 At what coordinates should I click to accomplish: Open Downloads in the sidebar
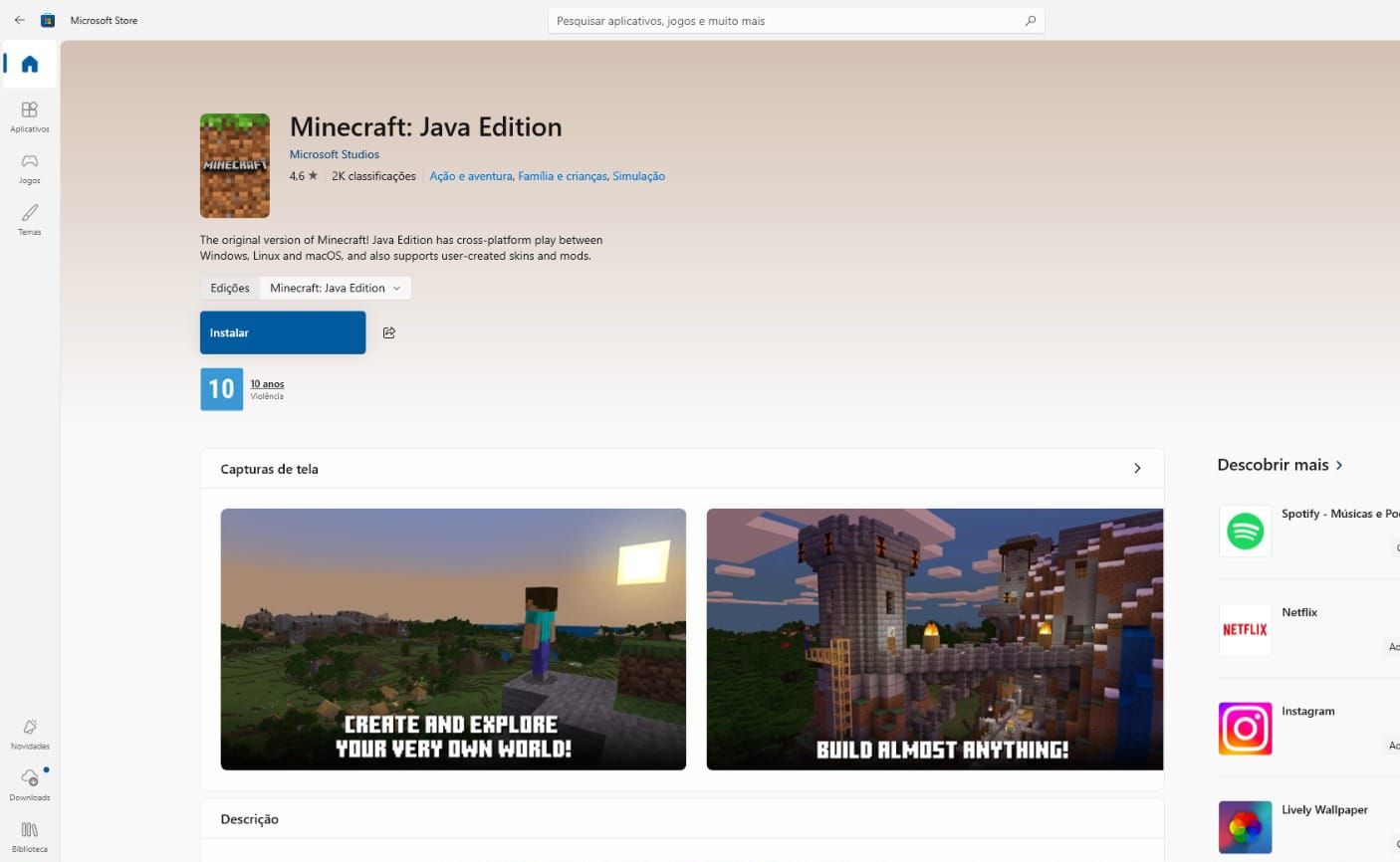(30, 785)
